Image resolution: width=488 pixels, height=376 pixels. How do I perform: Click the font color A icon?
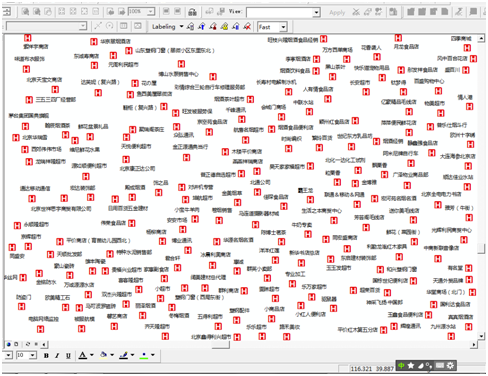pyautogui.click(x=83, y=355)
